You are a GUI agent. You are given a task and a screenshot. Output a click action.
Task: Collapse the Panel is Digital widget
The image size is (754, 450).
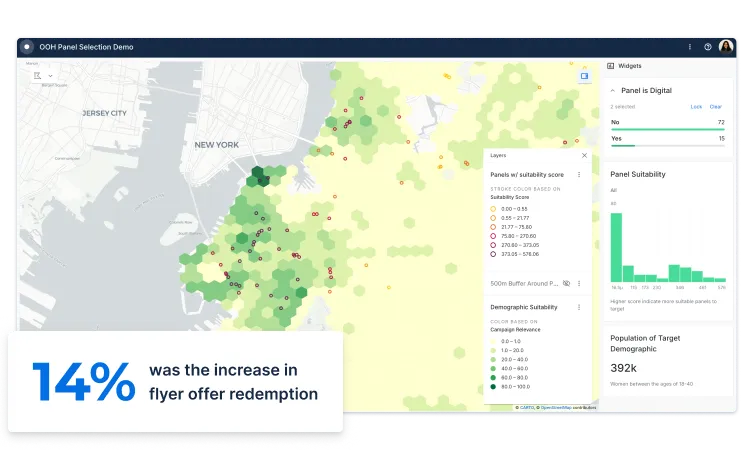coord(612,90)
